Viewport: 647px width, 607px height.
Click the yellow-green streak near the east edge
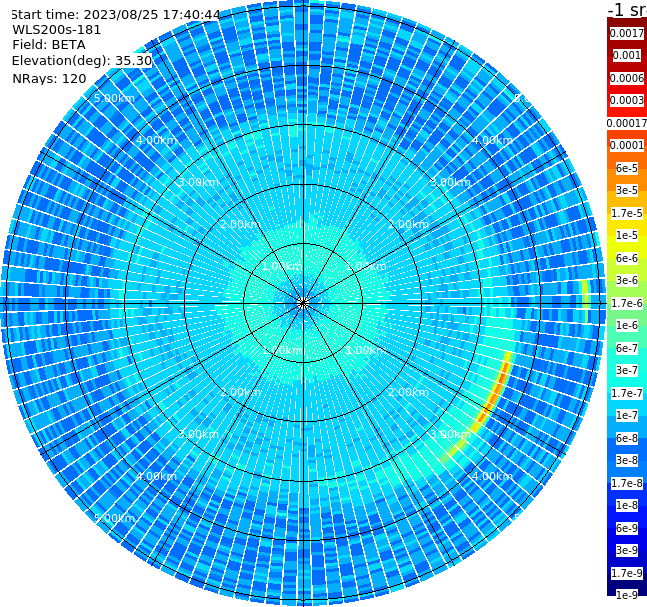(x=585, y=301)
